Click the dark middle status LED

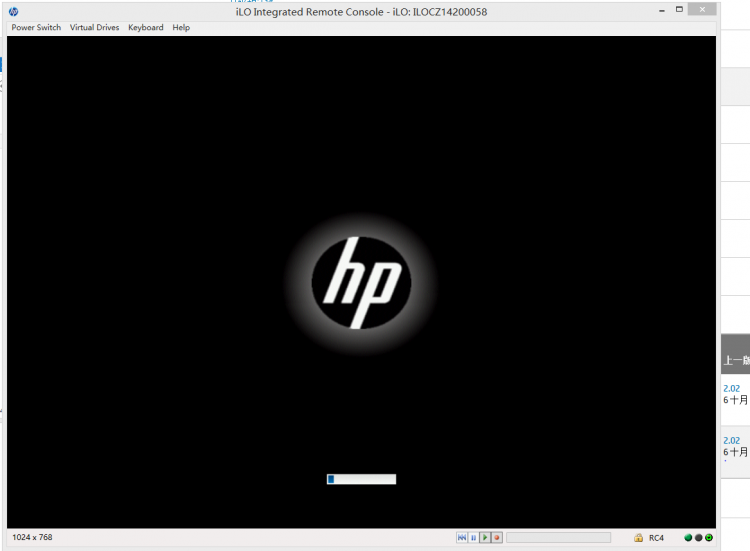(698, 538)
